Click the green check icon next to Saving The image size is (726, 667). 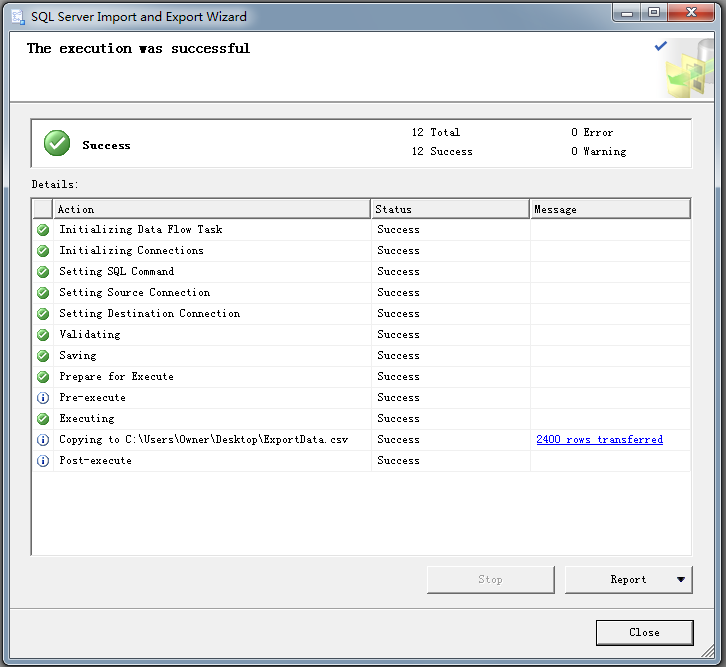tap(43, 356)
